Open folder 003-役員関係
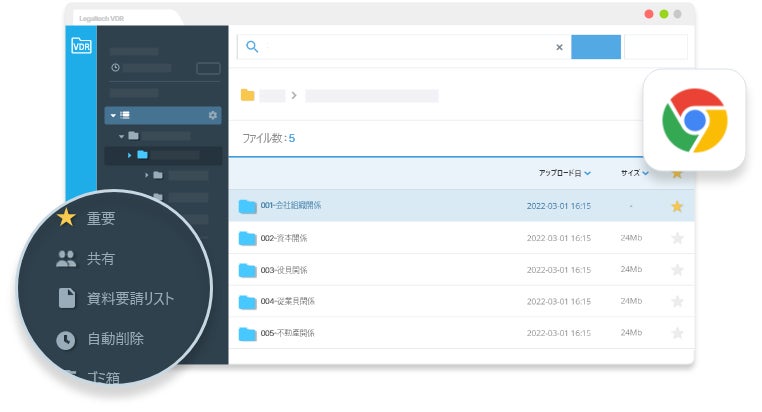The height and width of the screenshot is (412, 762). point(284,270)
